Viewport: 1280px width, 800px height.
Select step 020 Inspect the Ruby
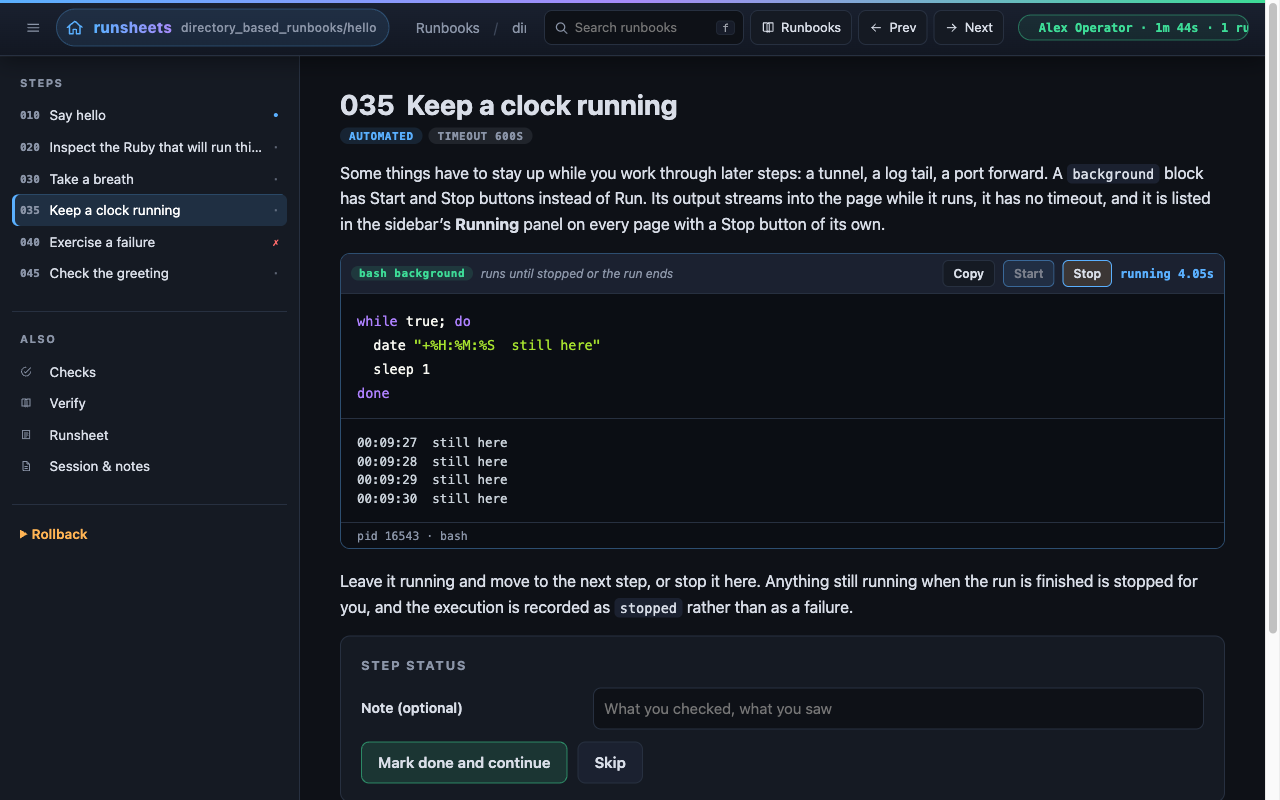click(150, 147)
